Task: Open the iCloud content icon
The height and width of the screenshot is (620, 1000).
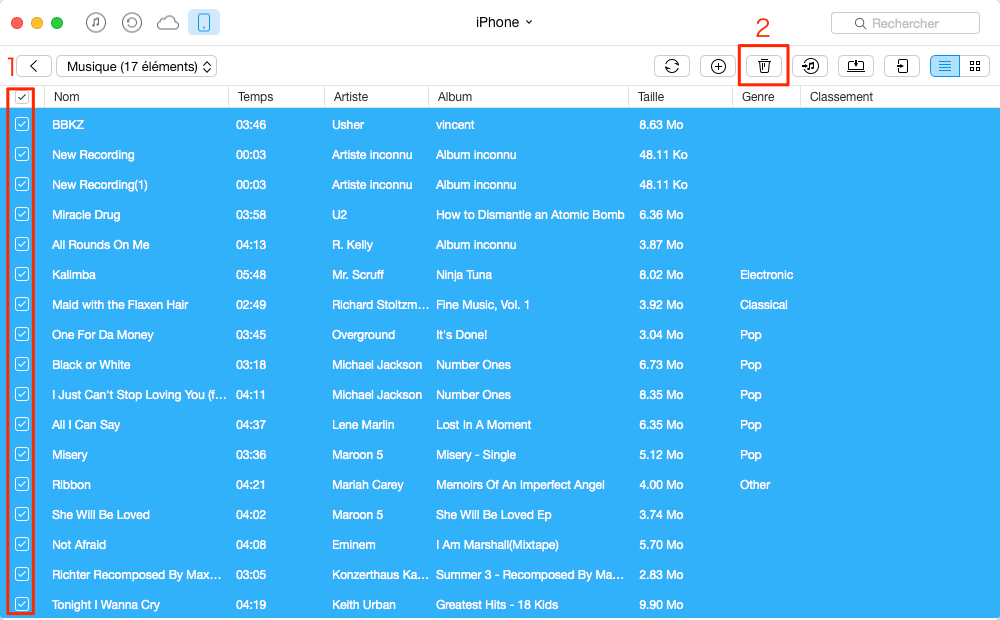Action: point(168,24)
